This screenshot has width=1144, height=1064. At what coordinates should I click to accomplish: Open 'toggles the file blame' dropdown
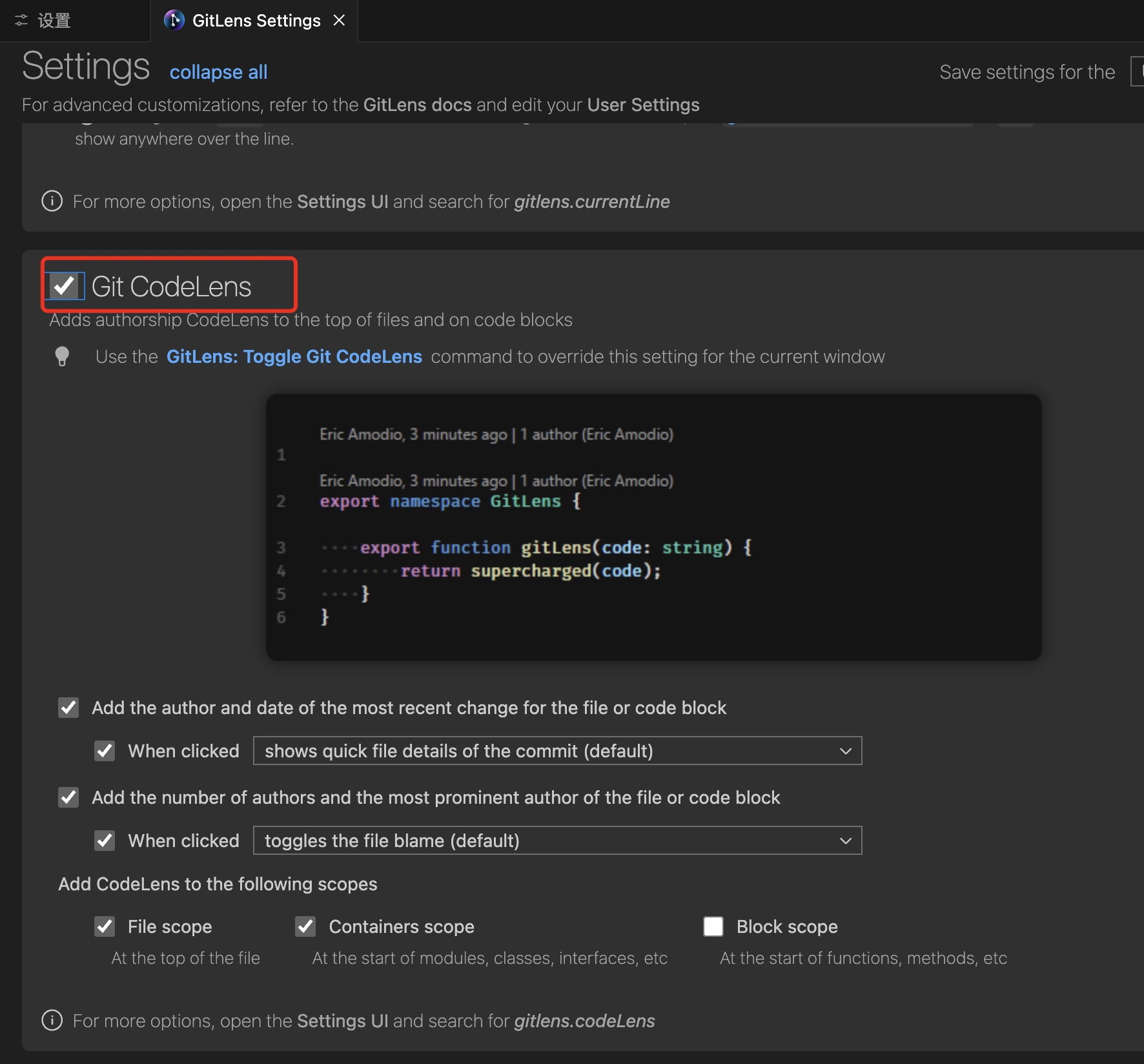tap(558, 841)
